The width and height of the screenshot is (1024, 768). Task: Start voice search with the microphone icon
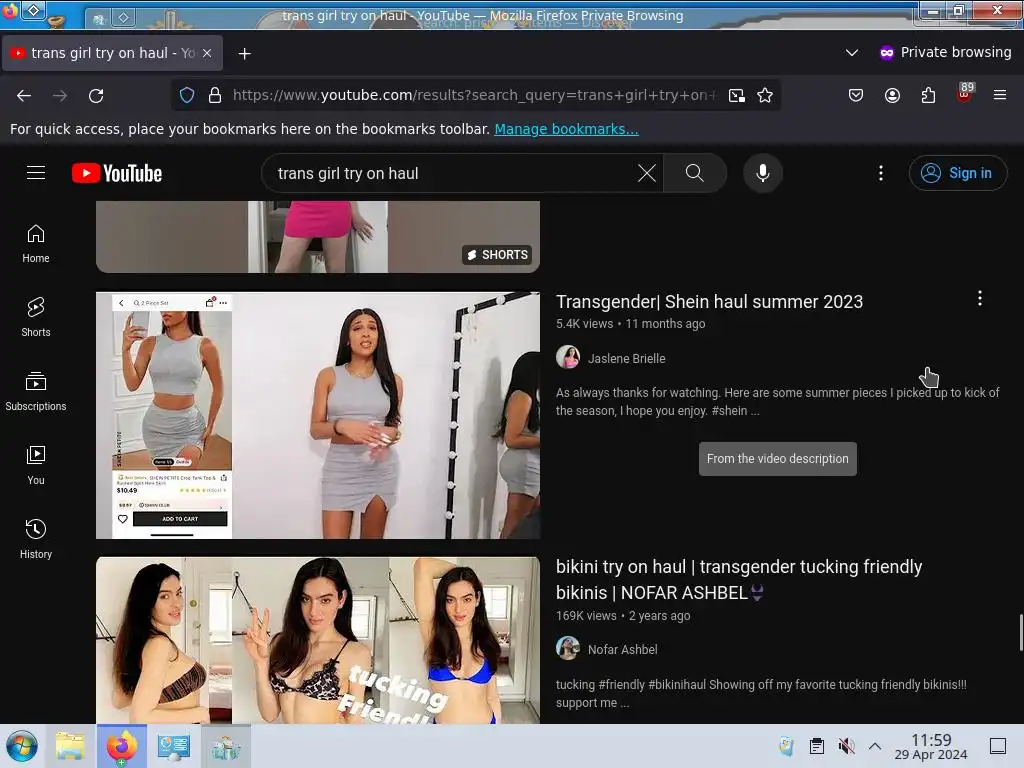pyautogui.click(x=763, y=173)
